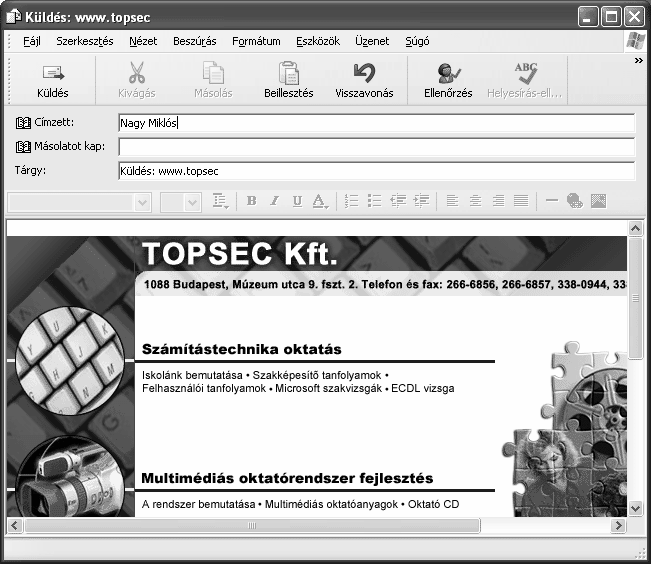Click the Microsoft szakvizsgák link
The height and width of the screenshot is (564, 651).
(328, 388)
